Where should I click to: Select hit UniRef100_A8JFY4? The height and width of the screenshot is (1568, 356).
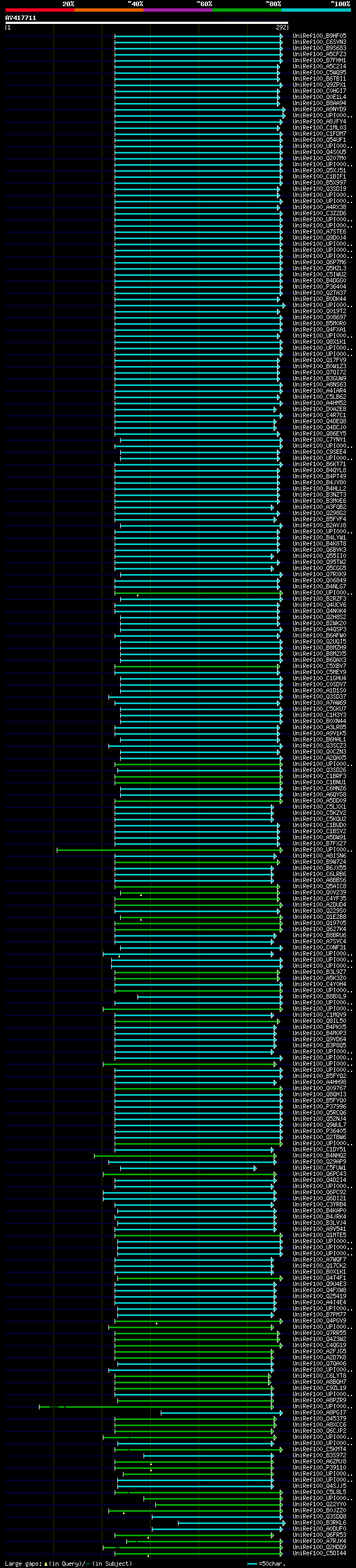(319, 122)
